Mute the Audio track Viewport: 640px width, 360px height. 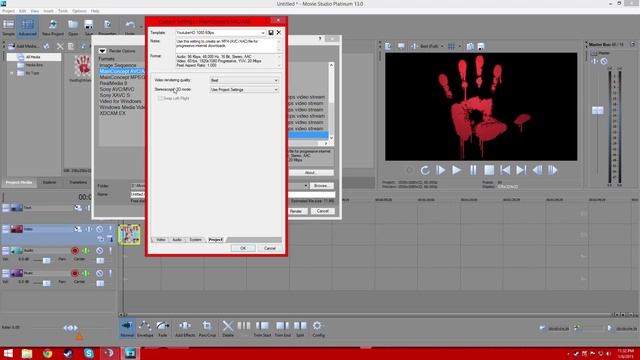[100, 251]
